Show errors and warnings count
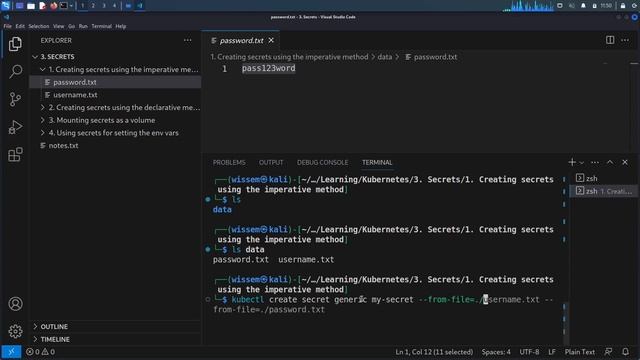The width and height of the screenshot is (640, 360). [x=40, y=351]
